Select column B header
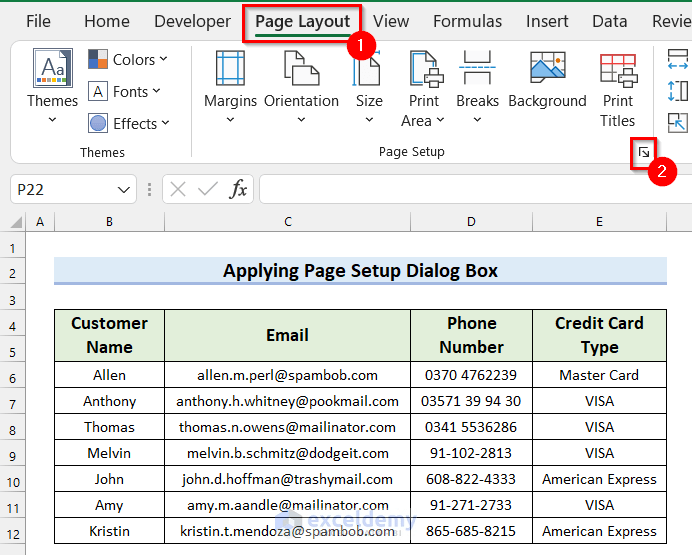The image size is (692, 555). click(109, 222)
